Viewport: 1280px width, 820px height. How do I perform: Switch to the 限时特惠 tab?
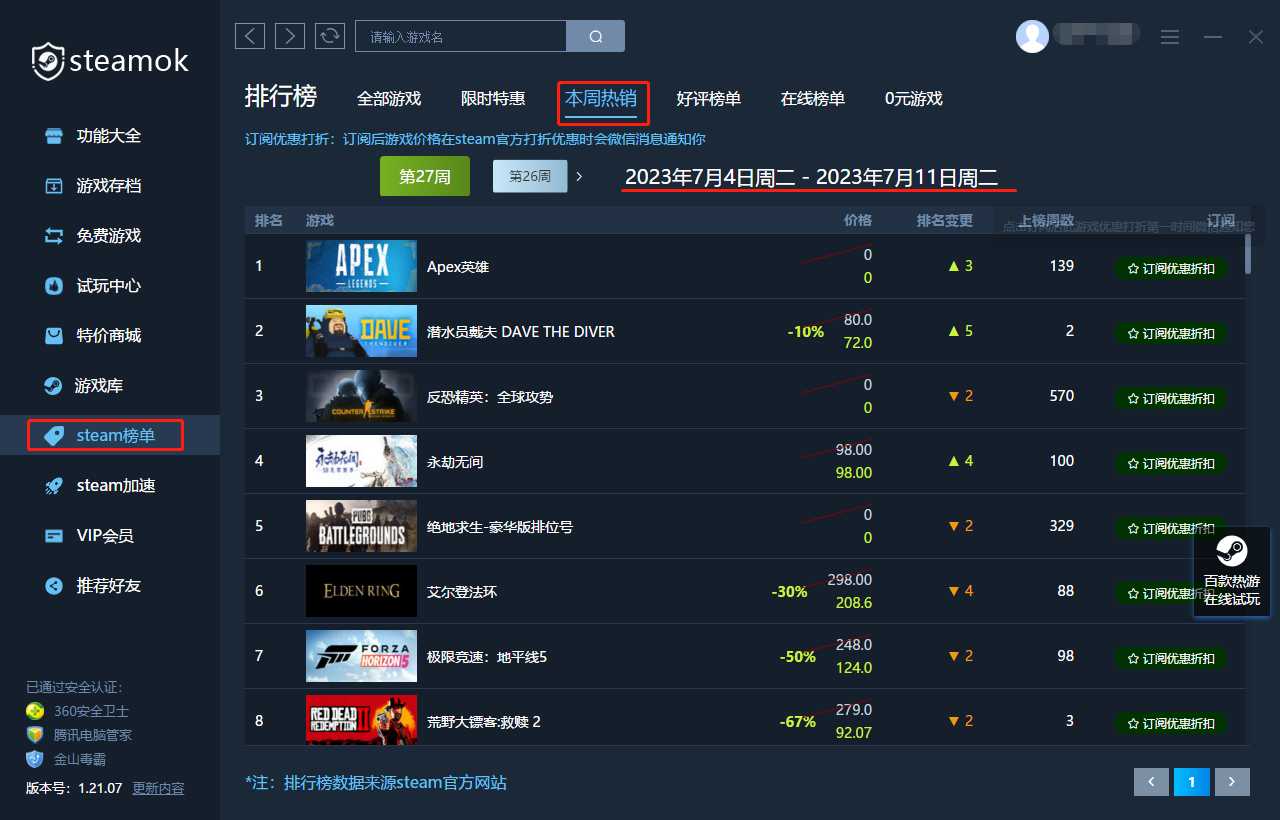(493, 99)
